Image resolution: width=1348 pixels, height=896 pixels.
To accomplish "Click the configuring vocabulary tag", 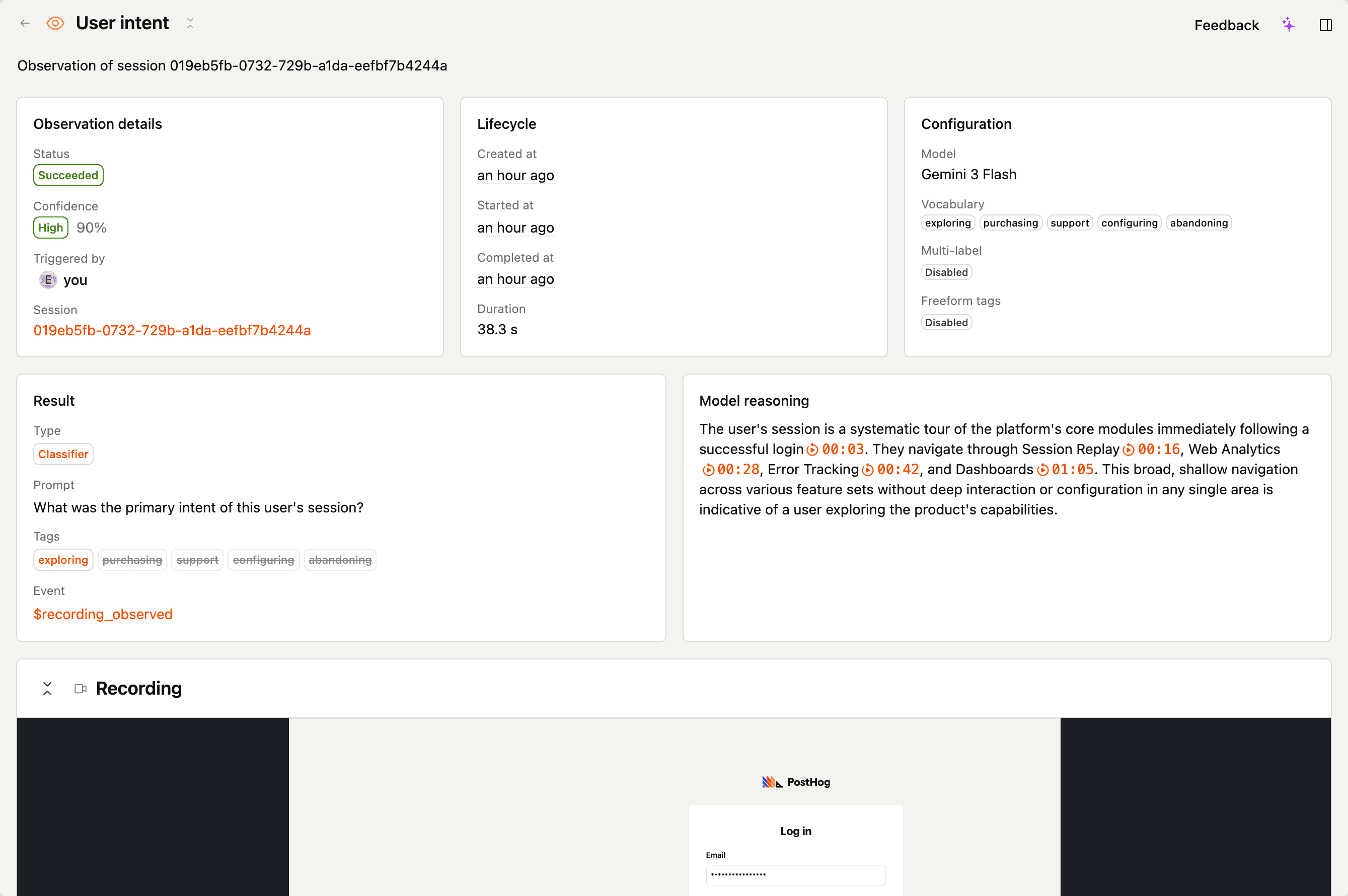I will point(1129,223).
